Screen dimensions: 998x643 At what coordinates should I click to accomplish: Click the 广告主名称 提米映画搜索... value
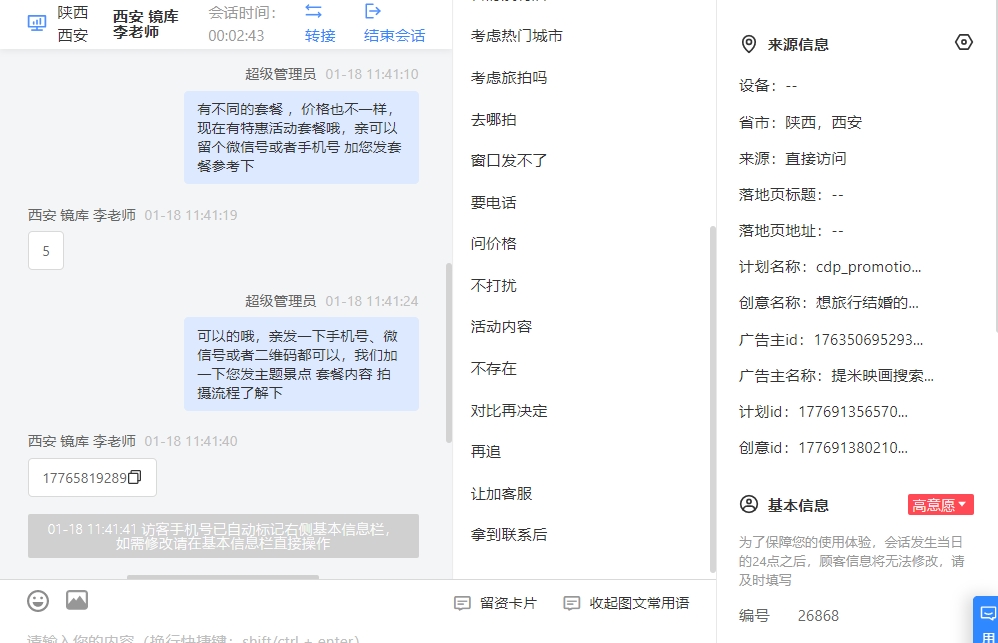(x=882, y=376)
